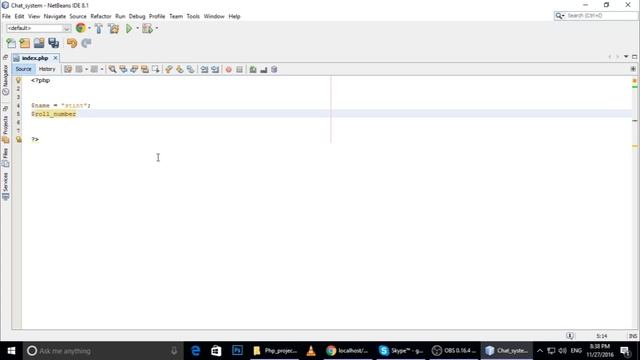Click Shift Line Left icon
Screen dimensions: 640x360
pos(204,69)
